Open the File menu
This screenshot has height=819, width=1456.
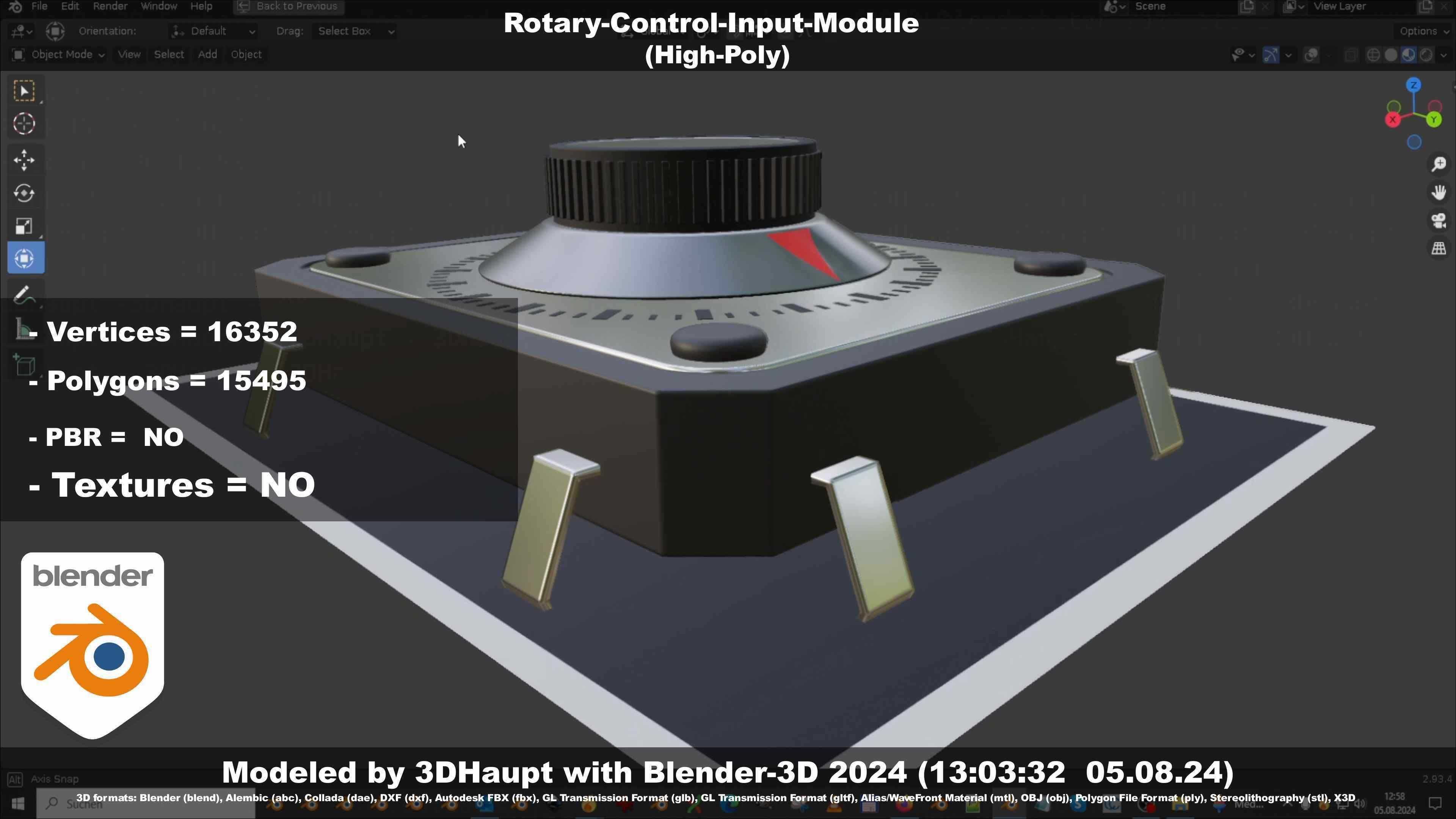tap(39, 6)
